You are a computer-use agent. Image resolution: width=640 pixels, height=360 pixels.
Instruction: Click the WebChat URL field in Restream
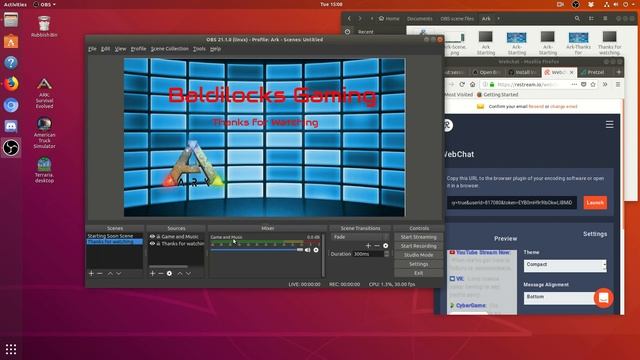pyautogui.click(x=512, y=202)
